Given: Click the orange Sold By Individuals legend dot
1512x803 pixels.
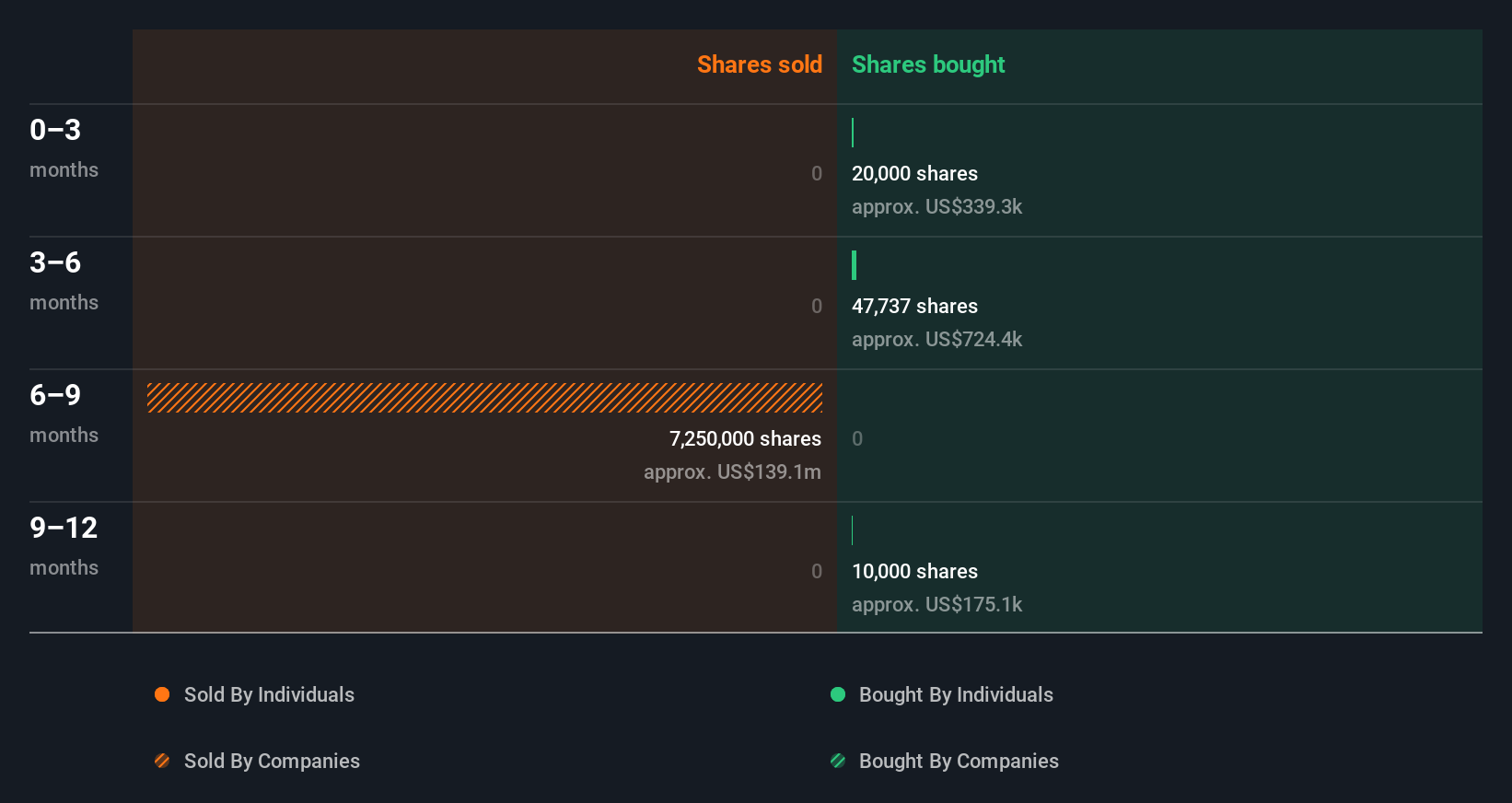Looking at the screenshot, I should pos(162,694).
